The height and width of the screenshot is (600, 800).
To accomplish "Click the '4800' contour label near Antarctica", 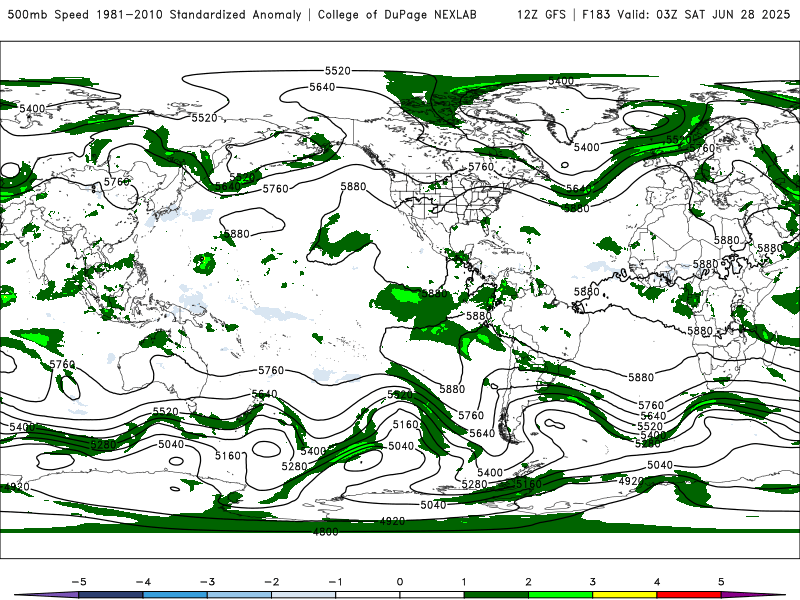I will point(326,532).
